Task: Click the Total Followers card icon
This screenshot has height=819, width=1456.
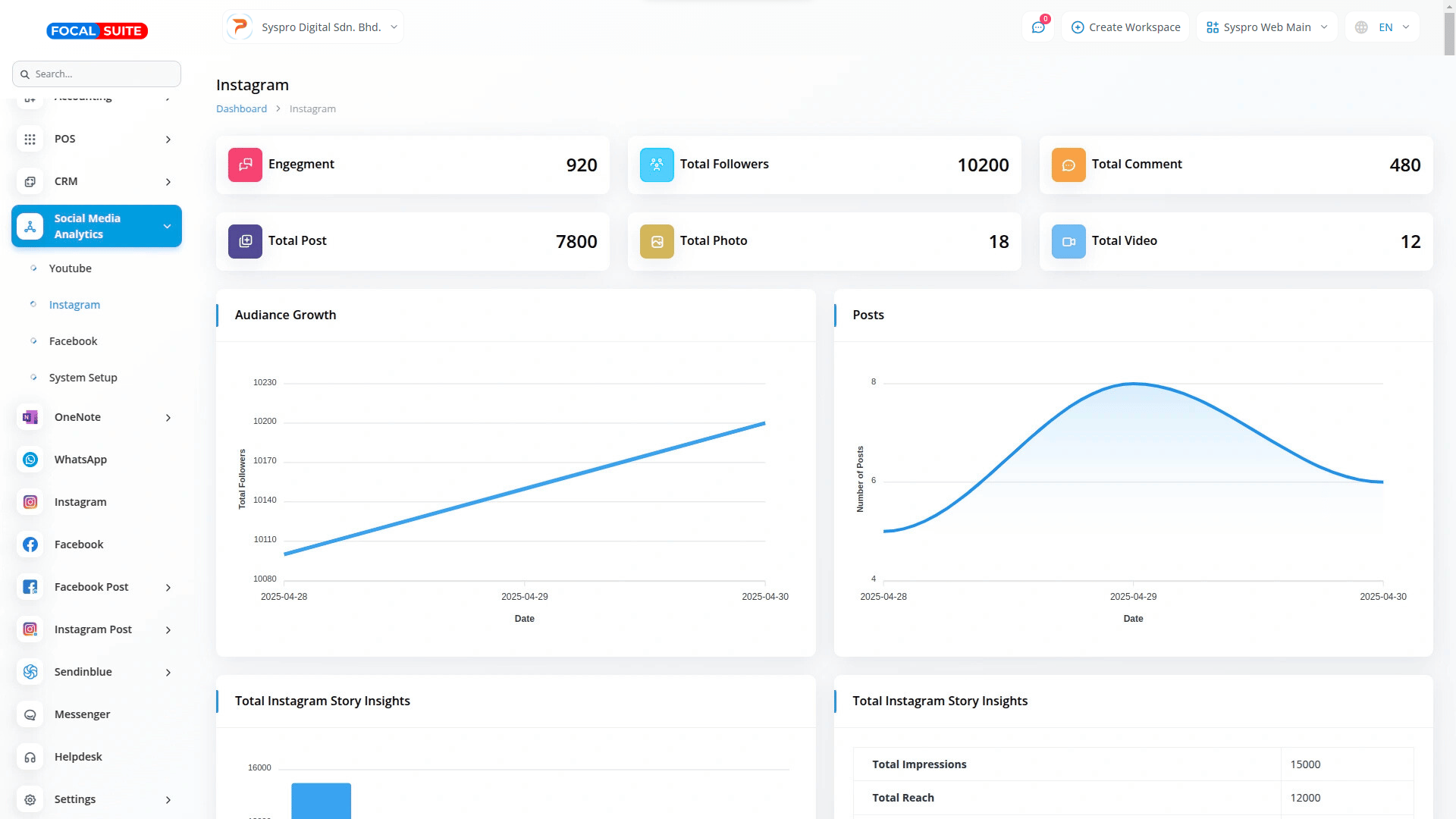Action: [x=657, y=165]
